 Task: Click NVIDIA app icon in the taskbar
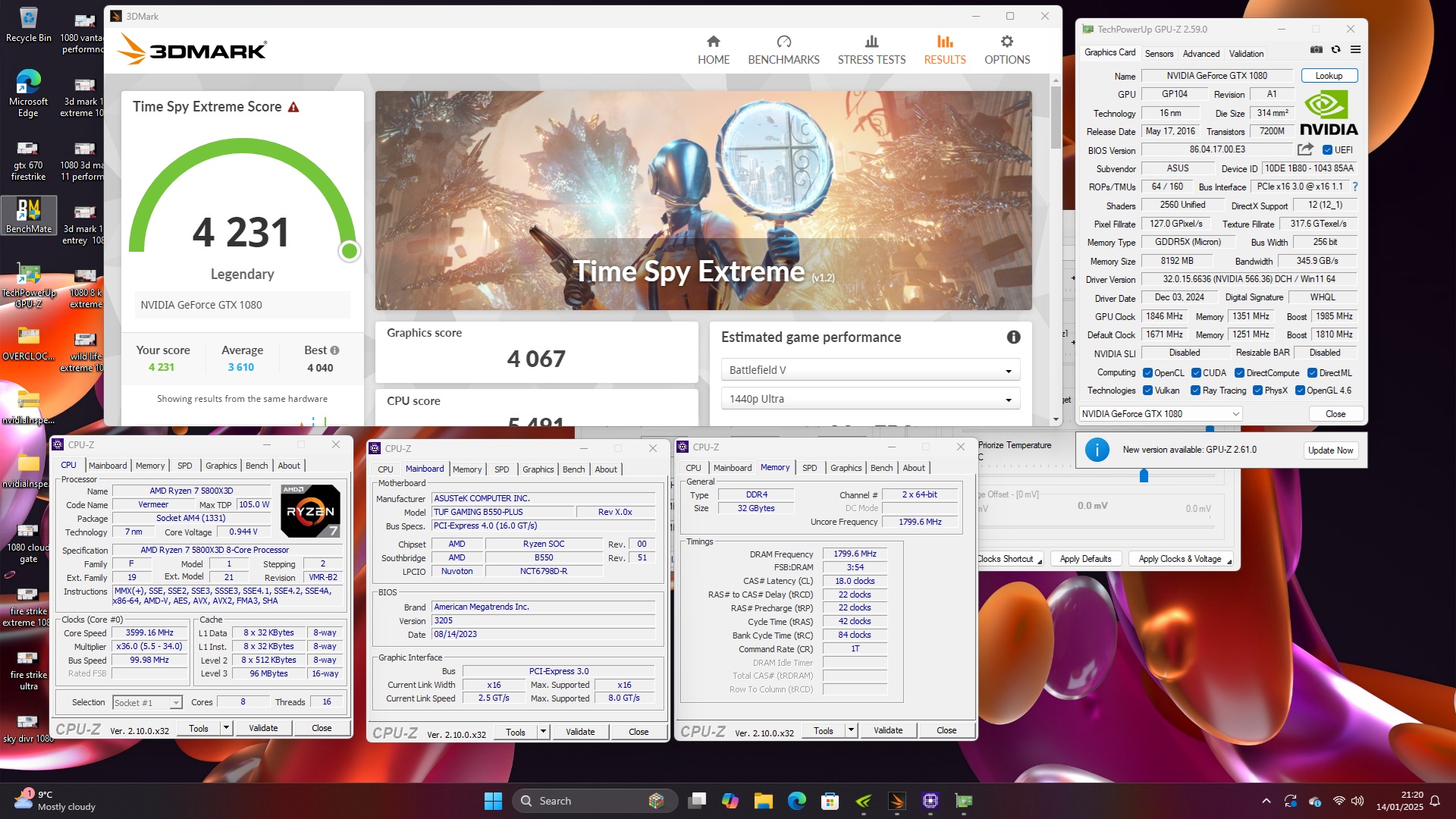(x=864, y=801)
